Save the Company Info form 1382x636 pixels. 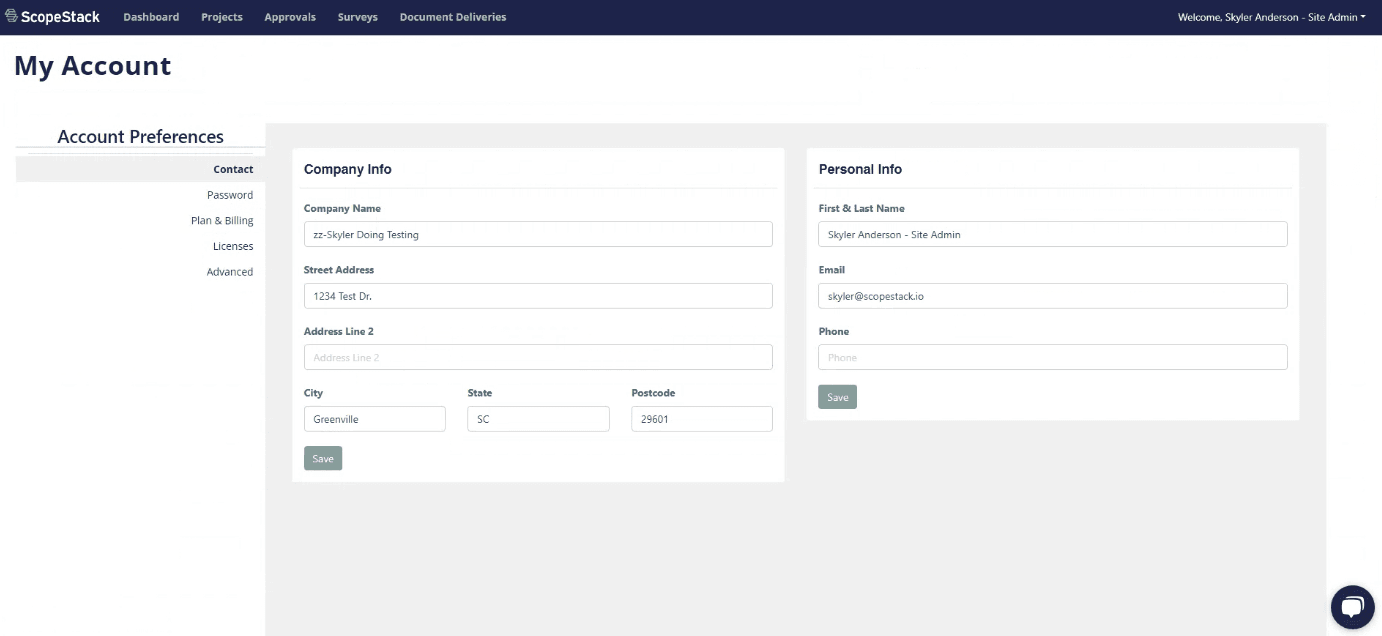click(323, 458)
